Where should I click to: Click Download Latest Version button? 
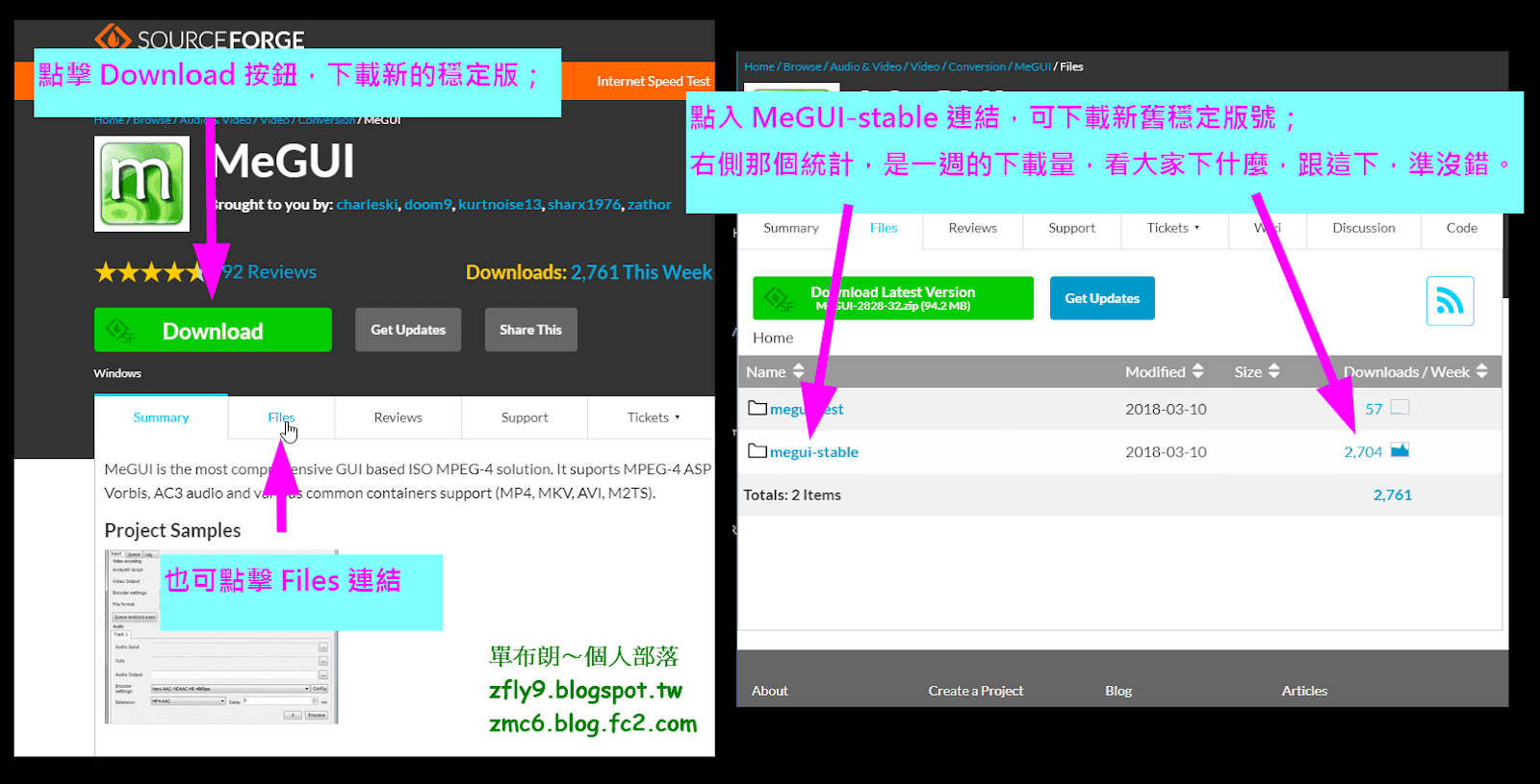coord(892,298)
